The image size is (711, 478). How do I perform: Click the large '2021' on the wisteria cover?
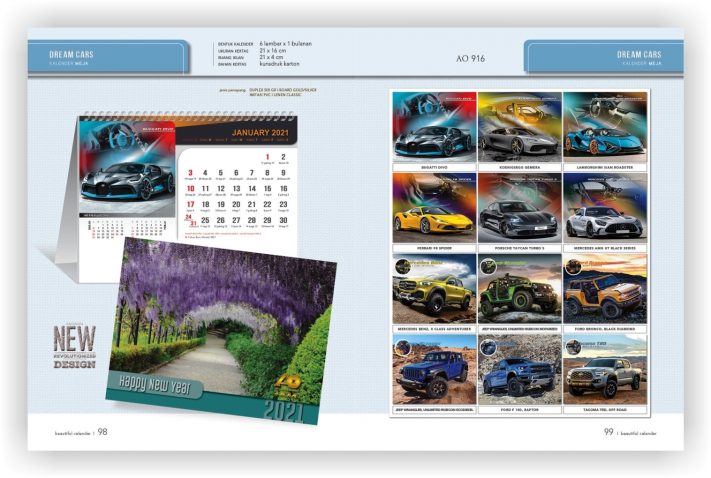[284, 411]
